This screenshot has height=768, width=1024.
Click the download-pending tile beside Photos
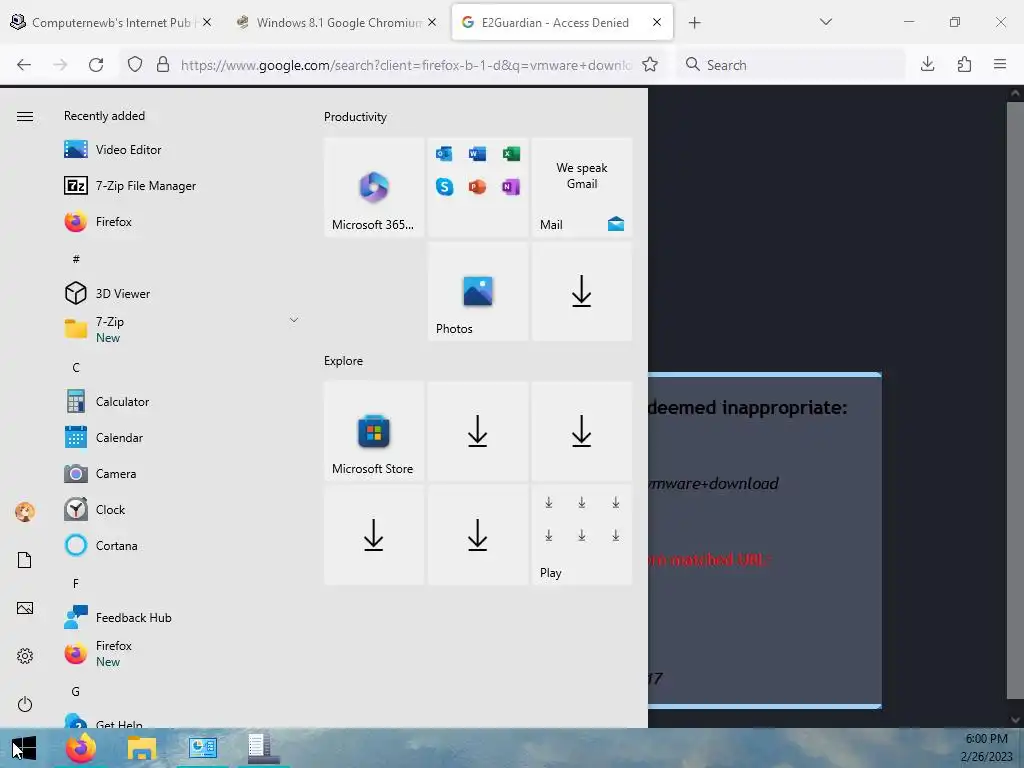click(x=582, y=291)
